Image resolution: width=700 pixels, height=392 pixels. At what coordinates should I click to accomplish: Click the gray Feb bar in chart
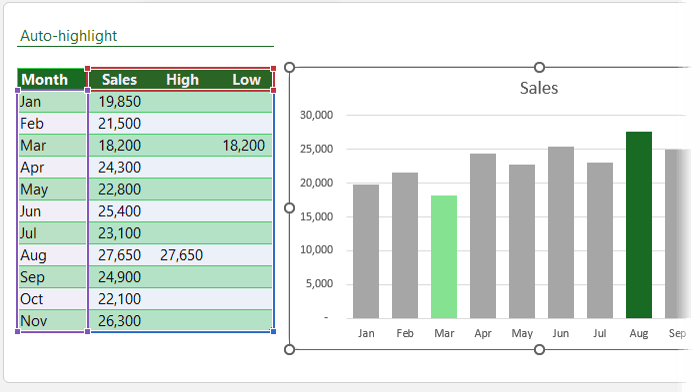[405, 246]
